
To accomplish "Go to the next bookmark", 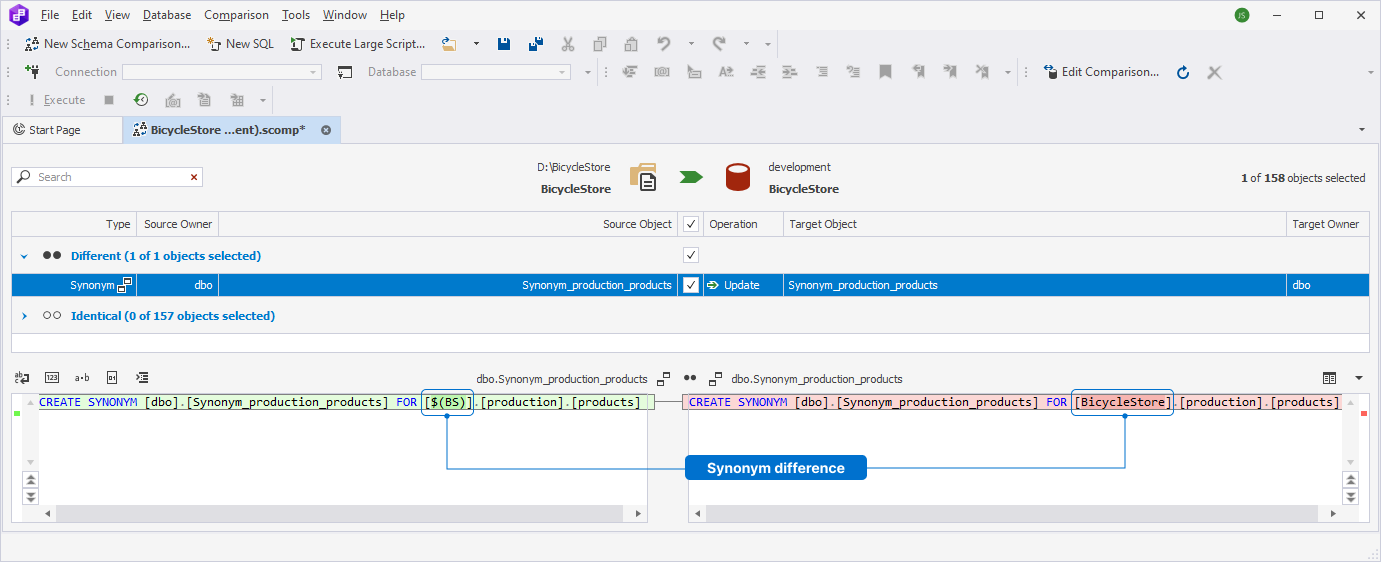I will pos(950,72).
